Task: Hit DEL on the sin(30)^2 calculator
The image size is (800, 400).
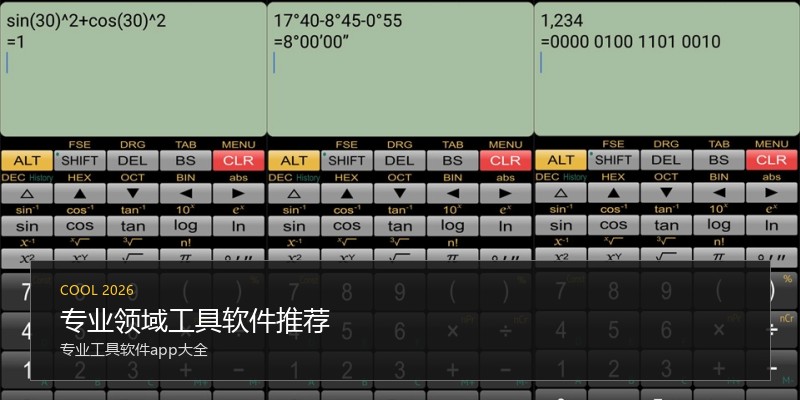Action: pos(133,161)
